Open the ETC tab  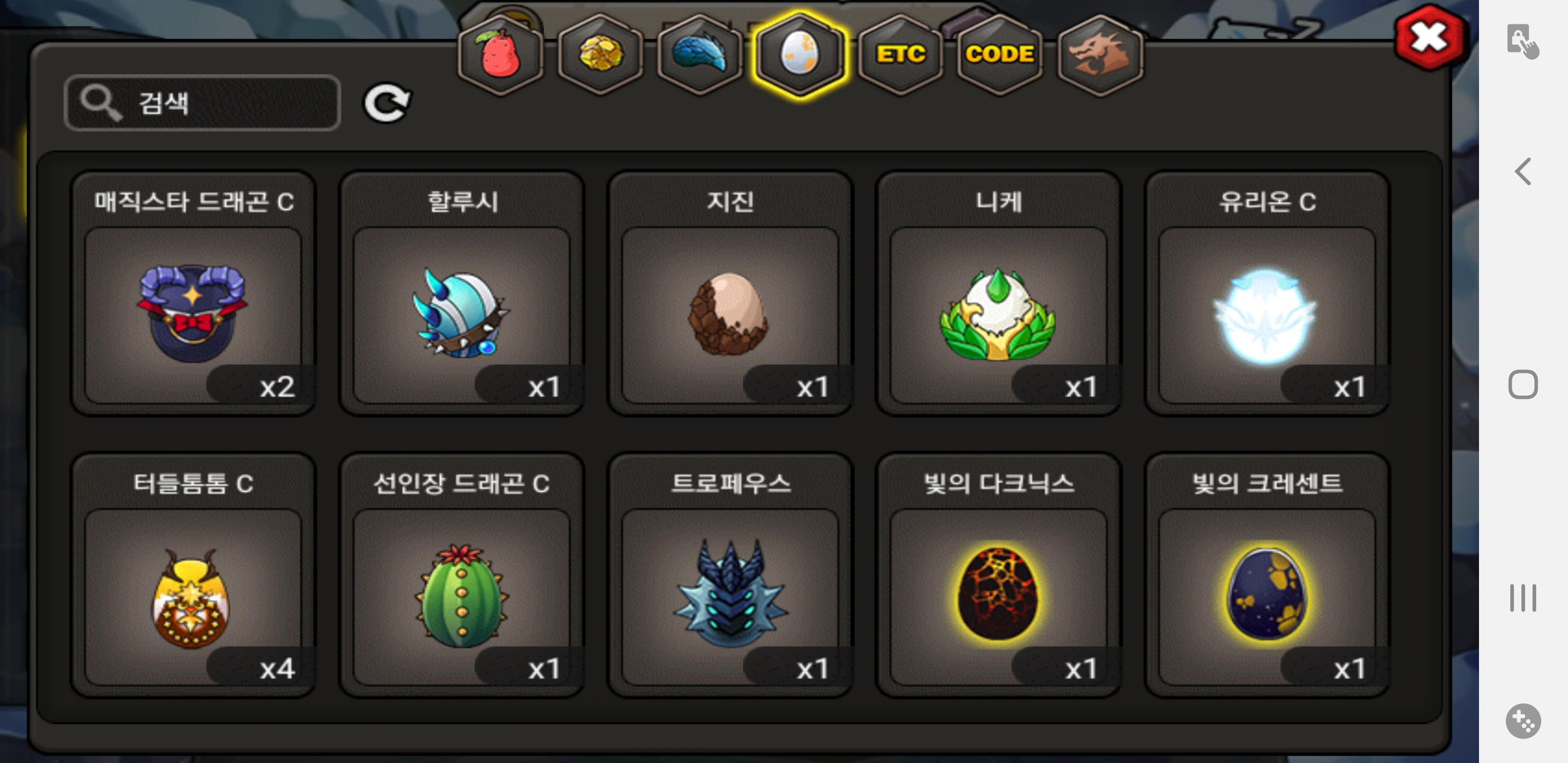pos(900,55)
